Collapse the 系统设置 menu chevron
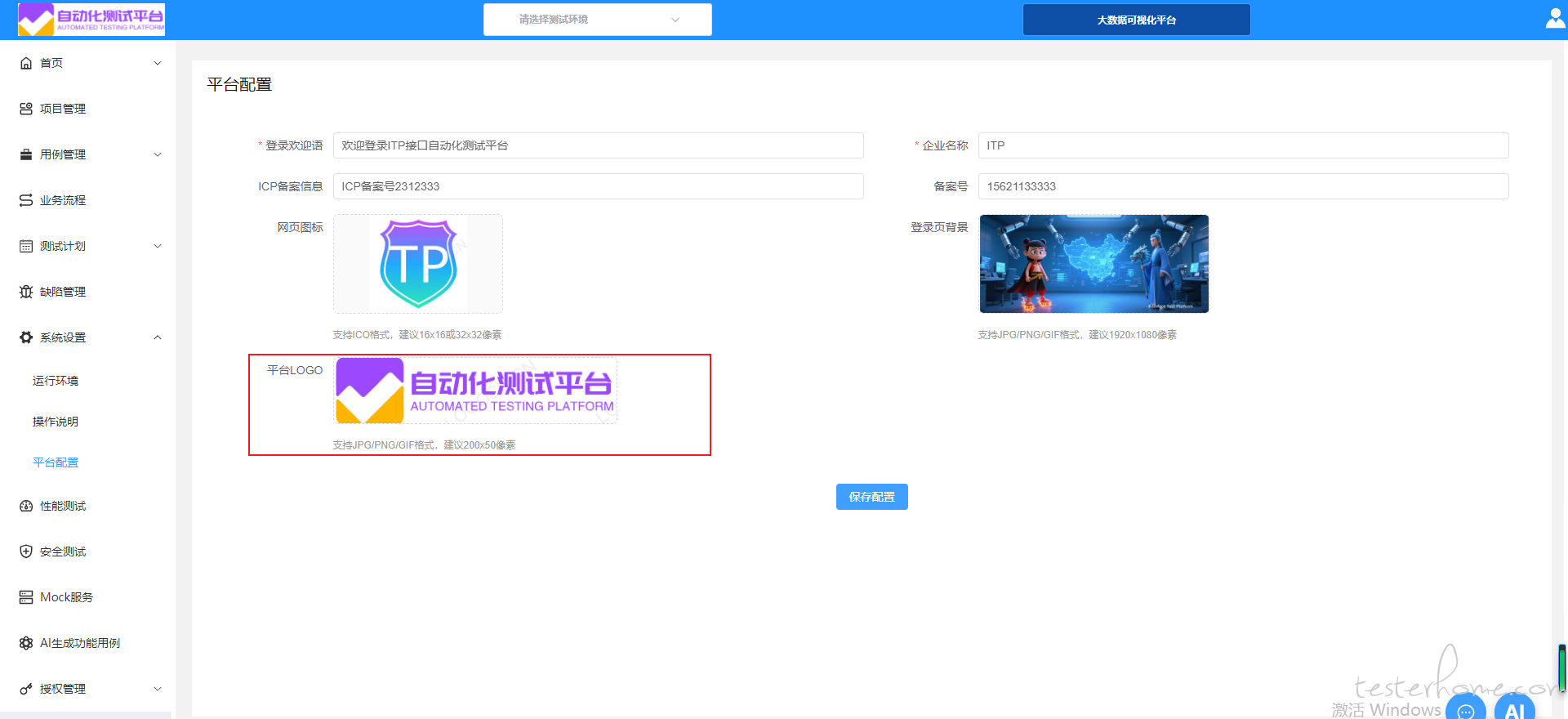 [158, 337]
